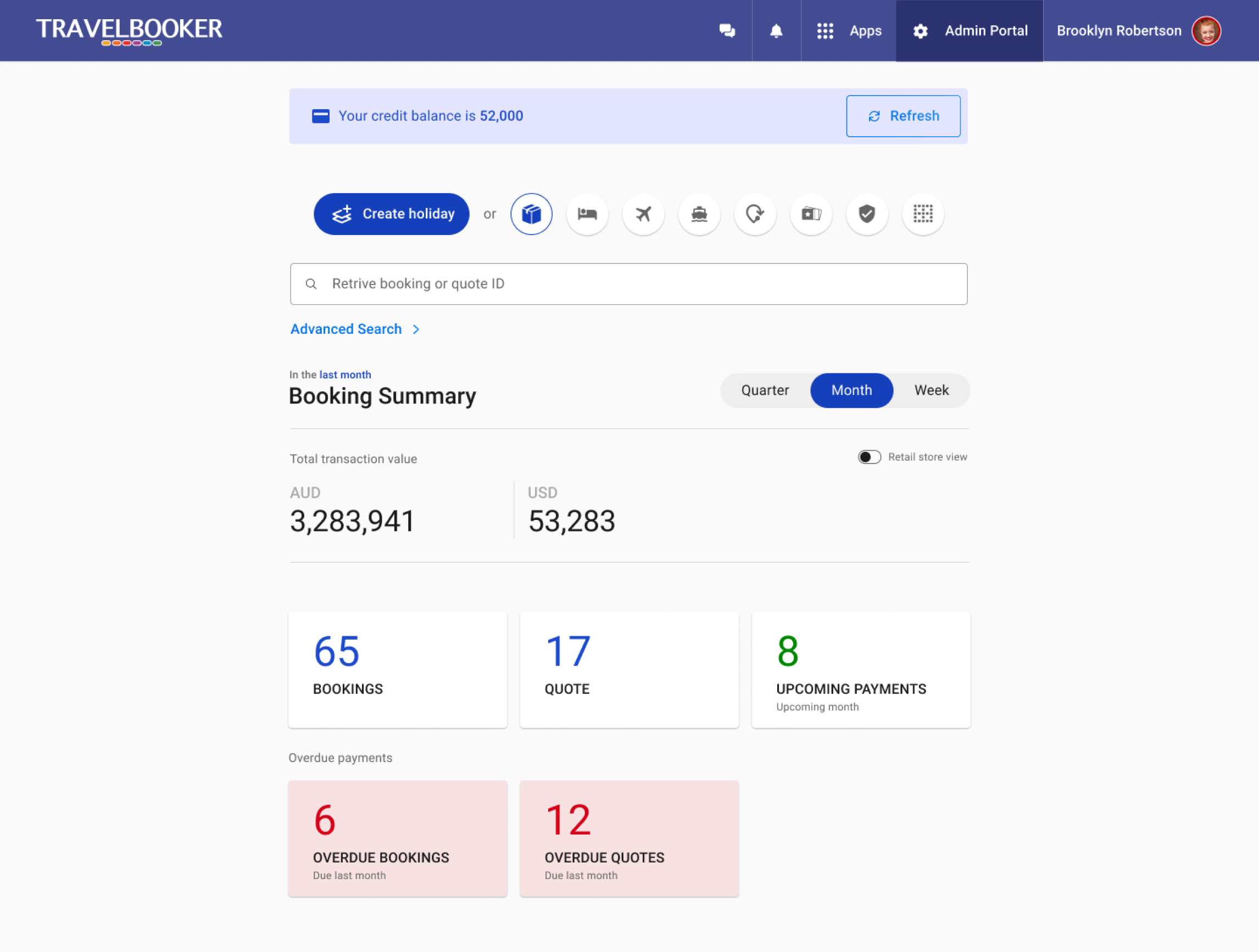Click the Refresh credit balance button
The height and width of the screenshot is (952, 1259).
[x=903, y=116]
